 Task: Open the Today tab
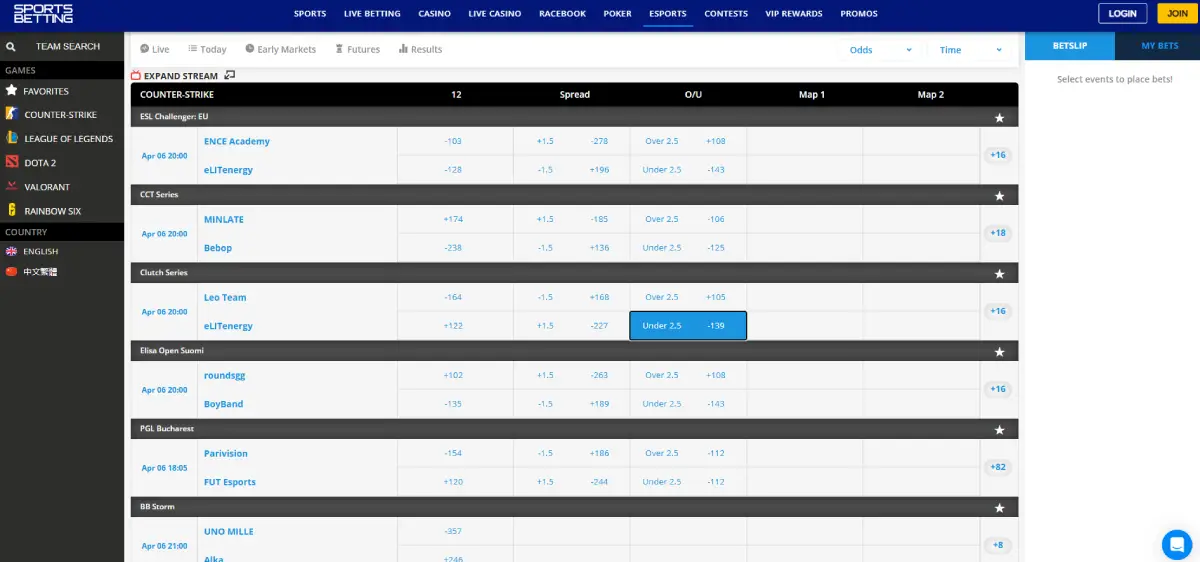click(x=207, y=49)
